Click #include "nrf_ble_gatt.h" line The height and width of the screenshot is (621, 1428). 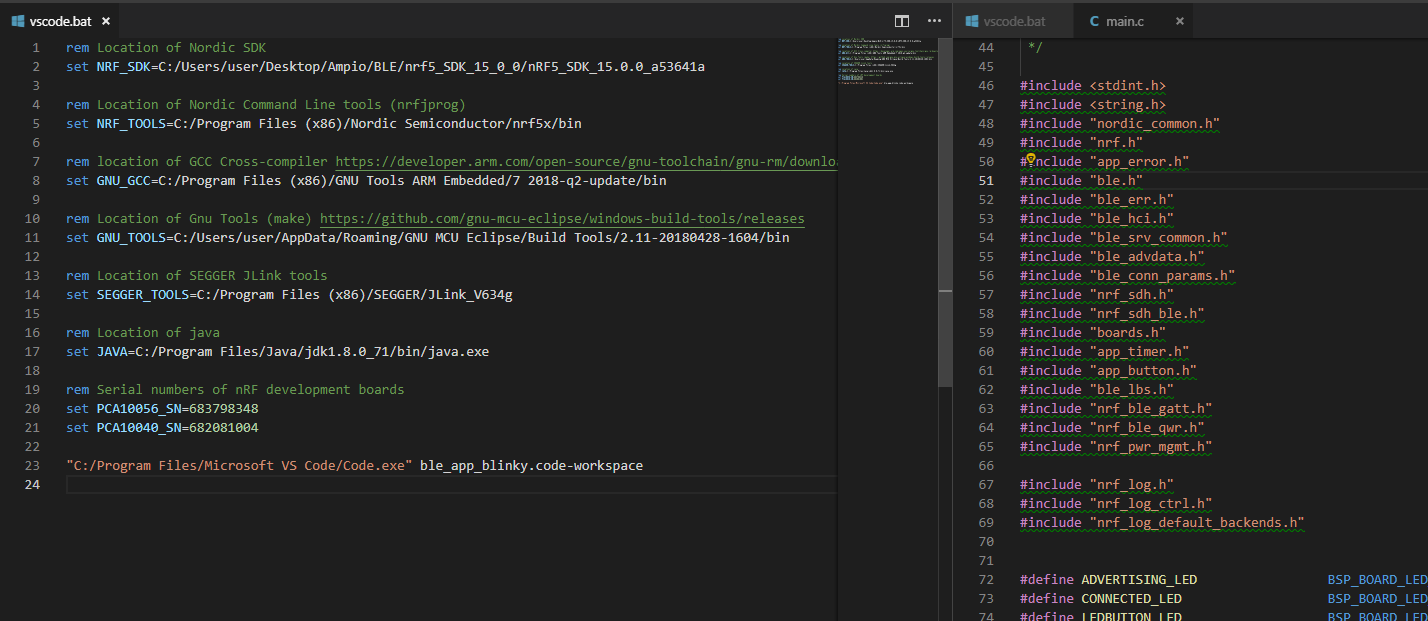click(1116, 408)
